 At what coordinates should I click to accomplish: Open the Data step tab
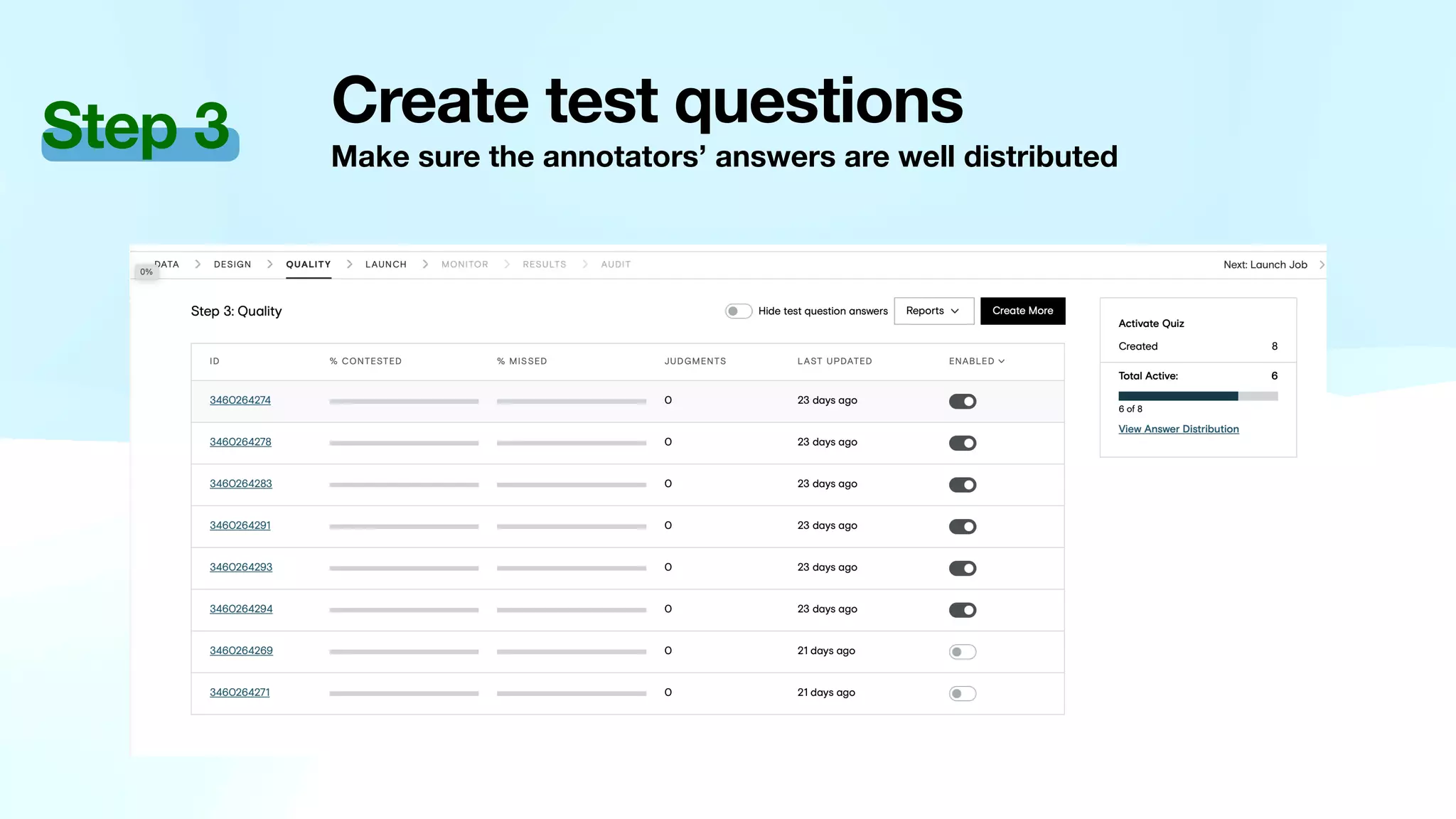pyautogui.click(x=168, y=264)
